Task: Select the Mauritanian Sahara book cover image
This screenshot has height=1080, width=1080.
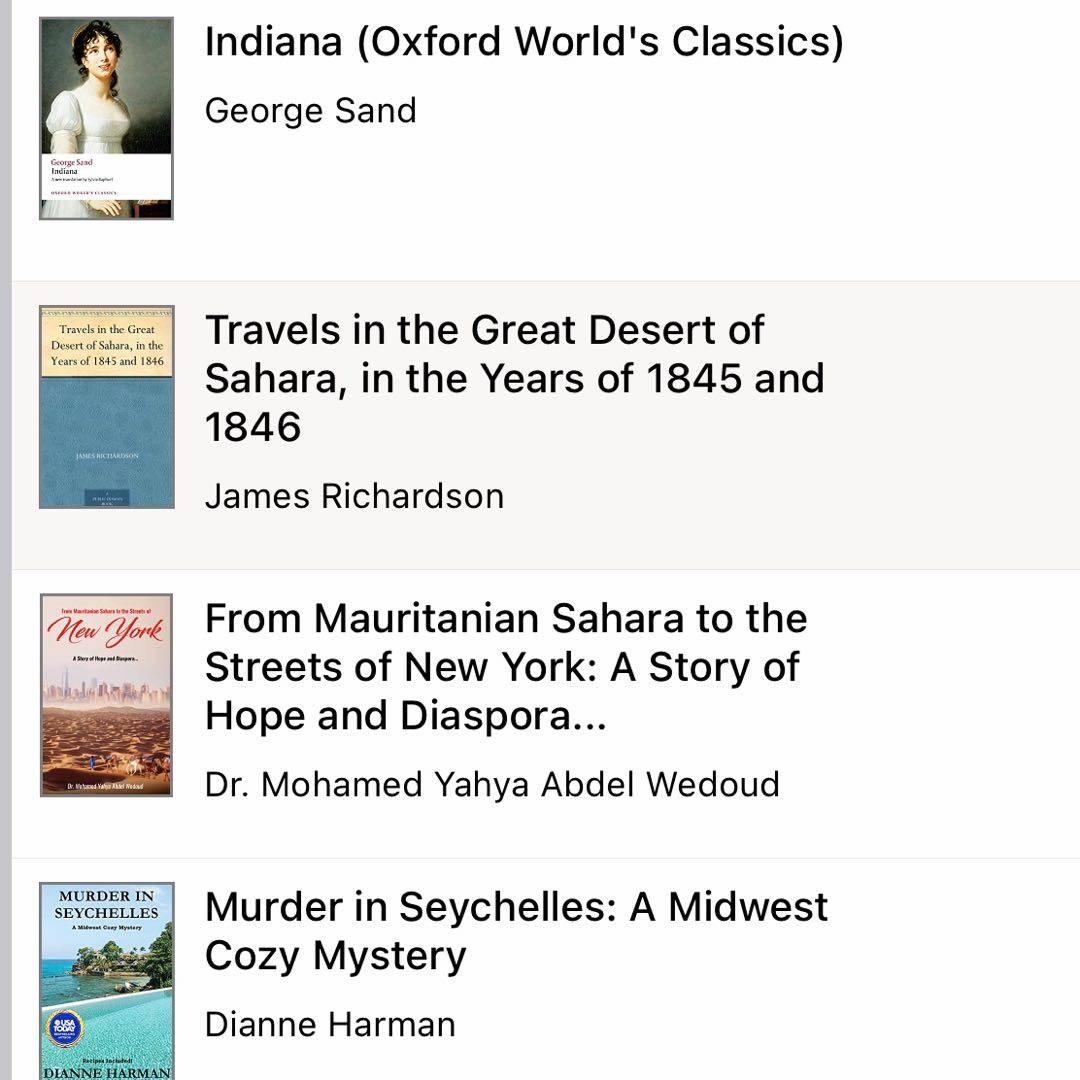Action: (x=106, y=695)
